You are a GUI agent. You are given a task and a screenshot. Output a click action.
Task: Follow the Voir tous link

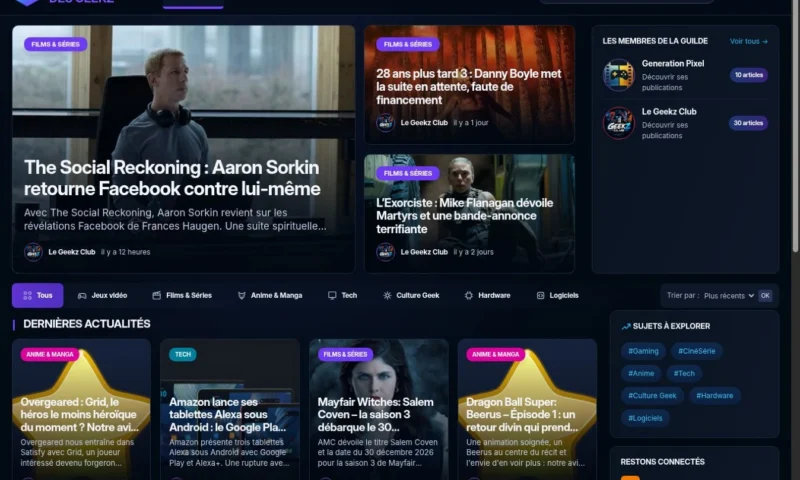(x=748, y=41)
